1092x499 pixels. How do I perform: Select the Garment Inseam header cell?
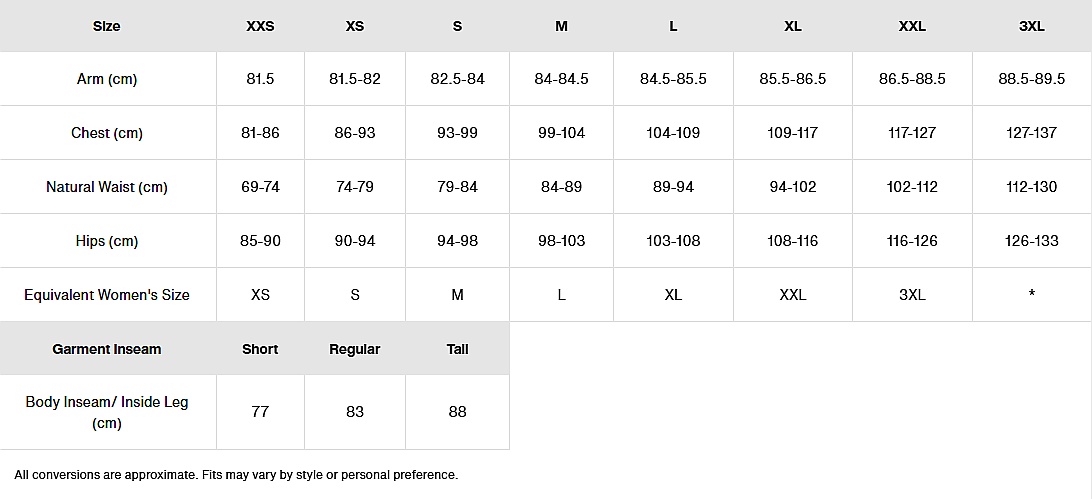coord(107,349)
